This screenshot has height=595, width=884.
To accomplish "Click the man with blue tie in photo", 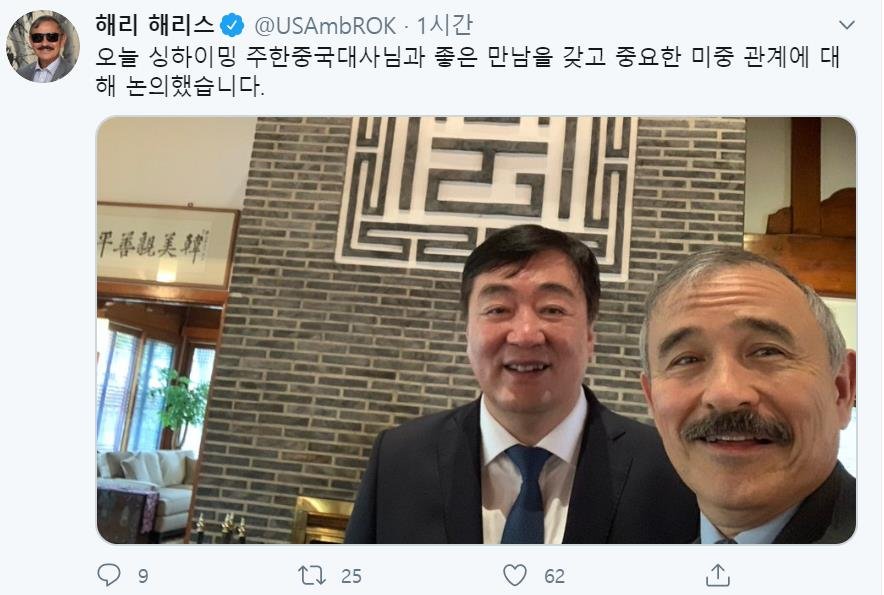I will pyautogui.click(x=521, y=389).
